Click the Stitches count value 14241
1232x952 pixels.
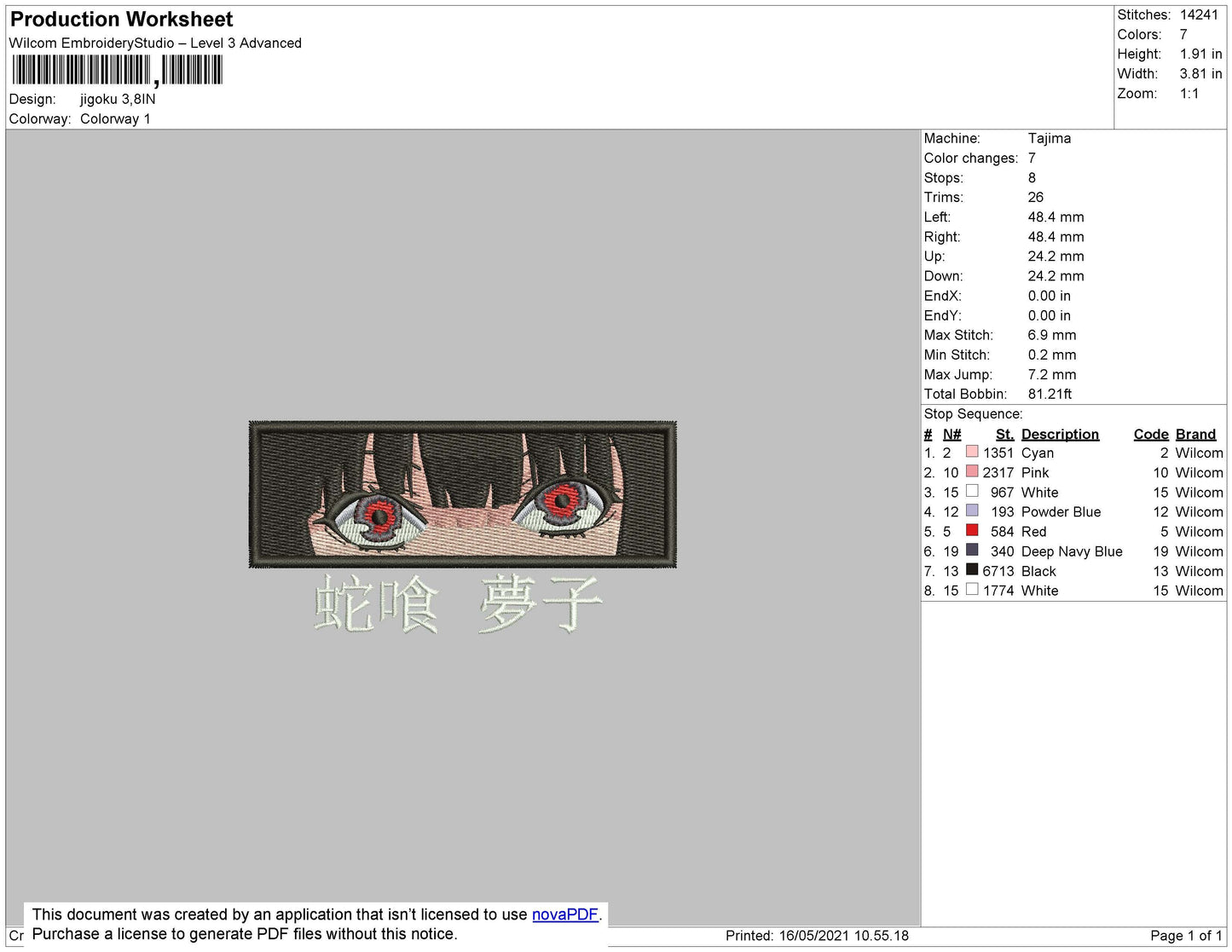point(1199,14)
